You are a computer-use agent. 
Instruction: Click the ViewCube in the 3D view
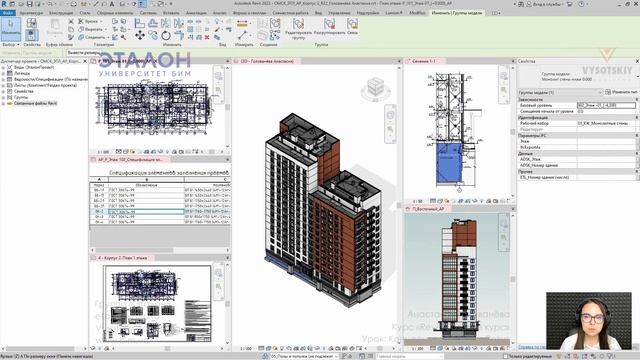tap(376, 87)
